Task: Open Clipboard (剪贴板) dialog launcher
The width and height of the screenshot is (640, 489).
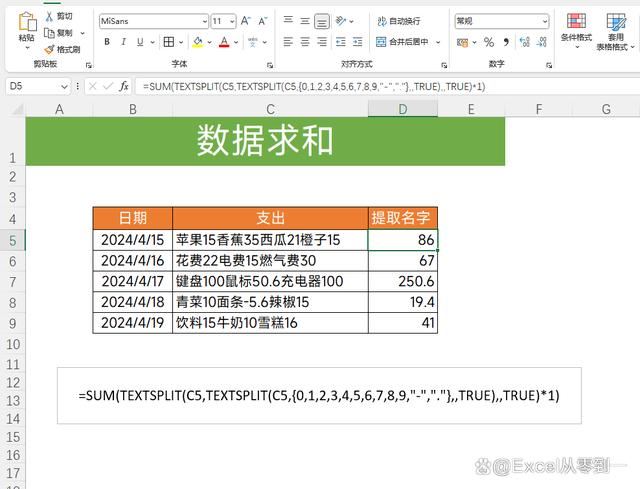Action: [89, 65]
